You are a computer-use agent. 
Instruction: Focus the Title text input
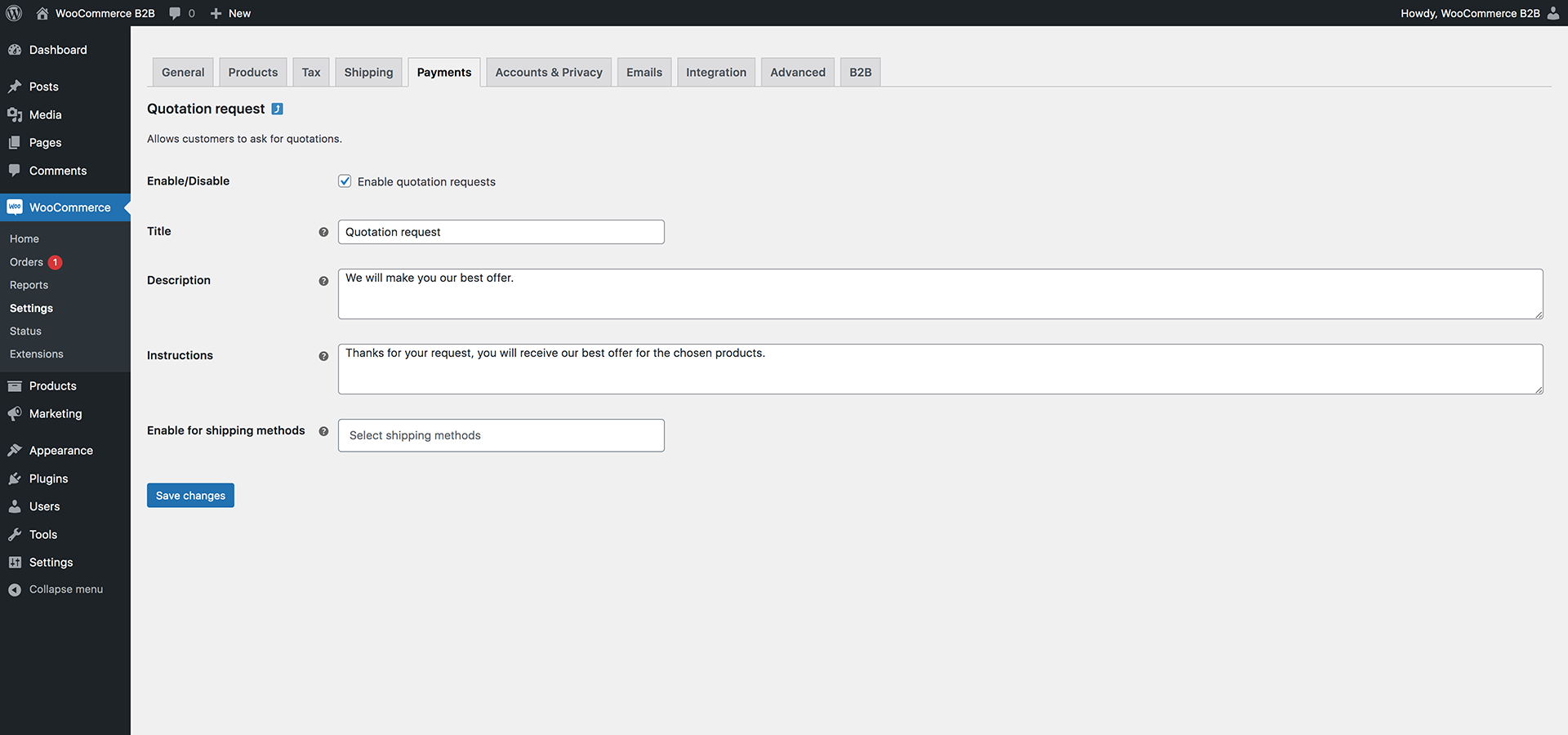click(x=501, y=232)
